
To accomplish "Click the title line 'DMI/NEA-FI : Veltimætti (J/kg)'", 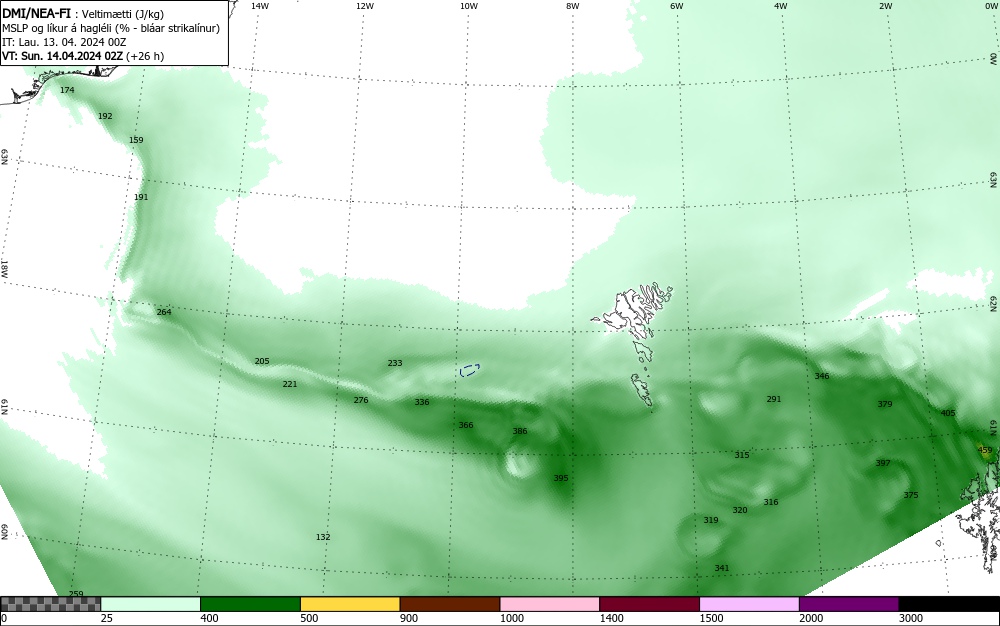I will (x=83, y=14).
